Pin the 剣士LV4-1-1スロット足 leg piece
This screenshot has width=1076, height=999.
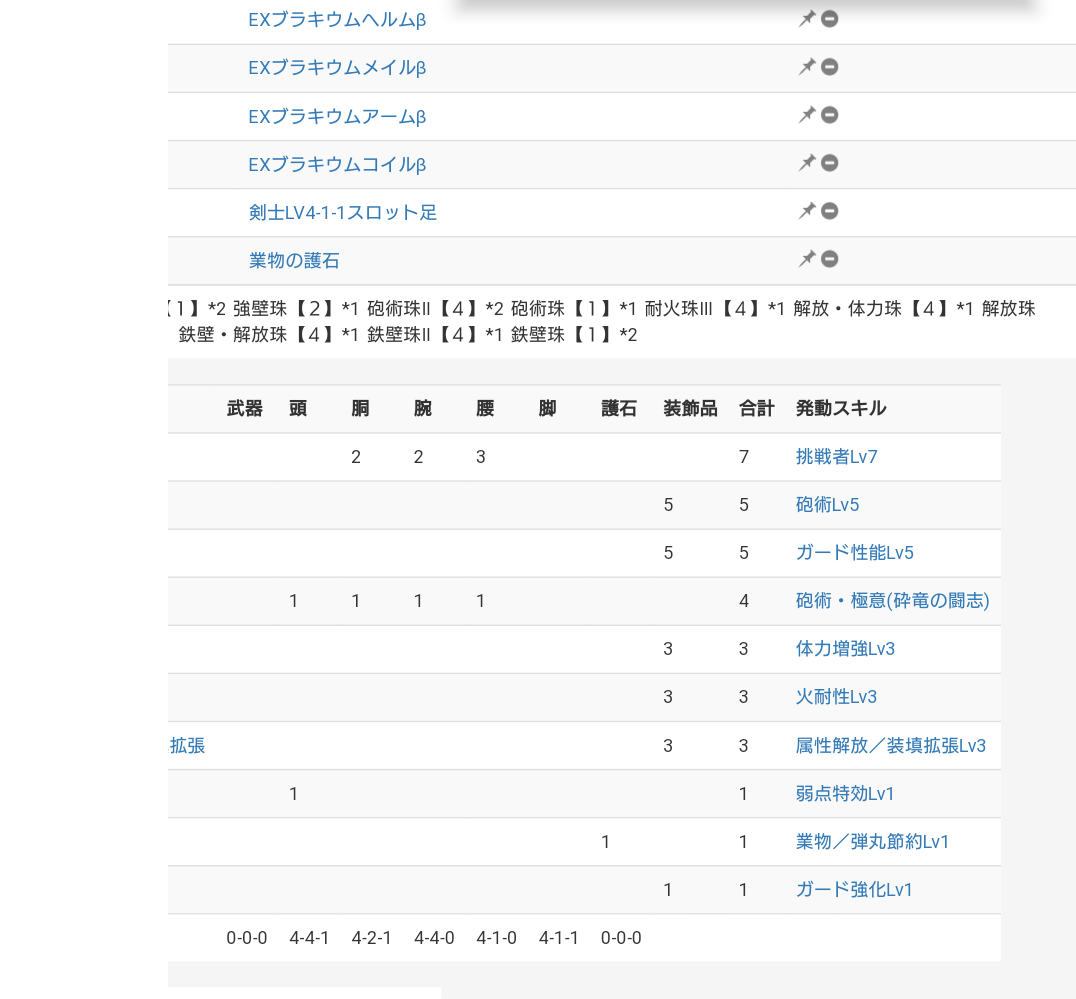point(806,211)
